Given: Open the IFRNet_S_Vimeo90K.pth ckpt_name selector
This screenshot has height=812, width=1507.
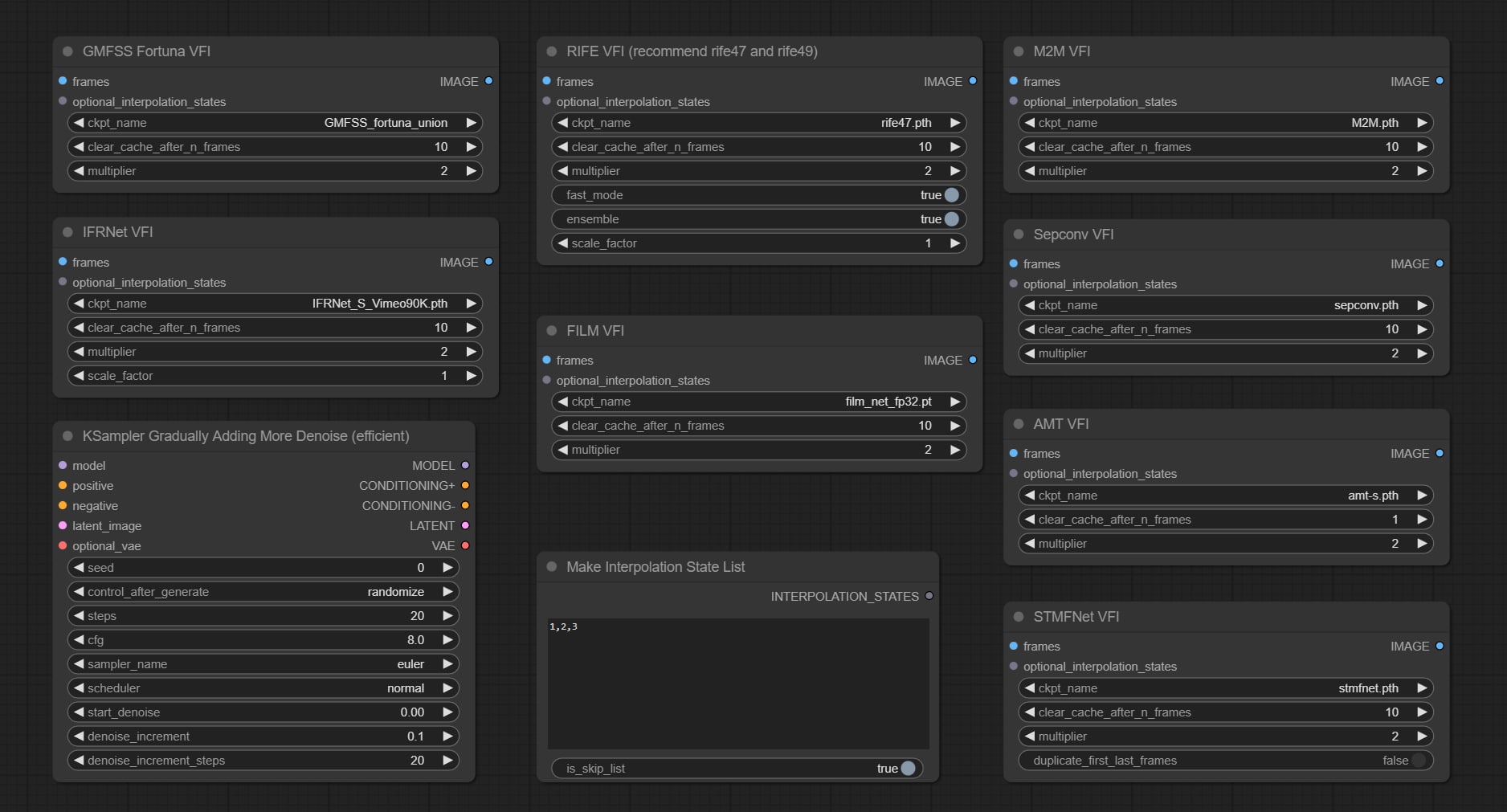Looking at the screenshot, I should (275, 304).
